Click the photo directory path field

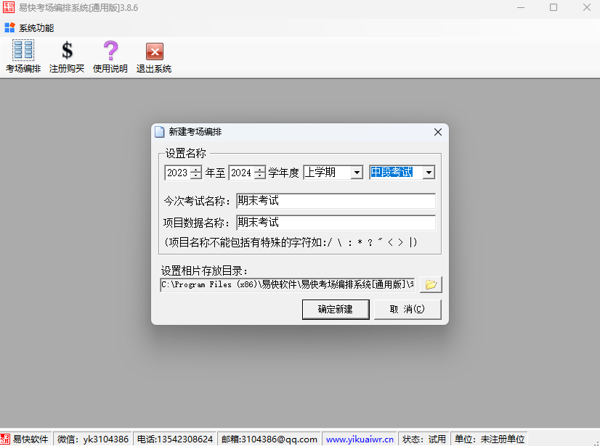tap(288, 285)
